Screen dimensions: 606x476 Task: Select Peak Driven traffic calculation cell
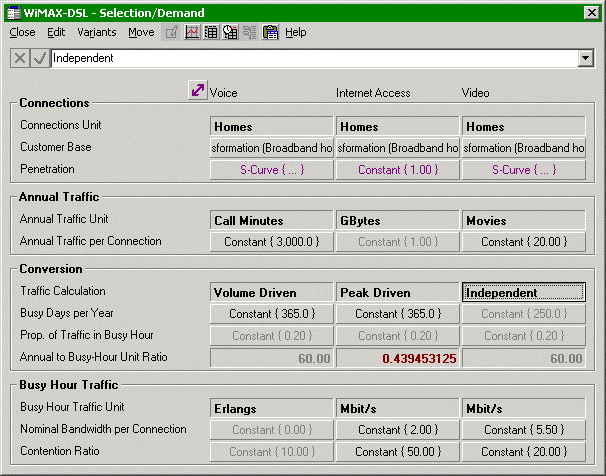(397, 292)
